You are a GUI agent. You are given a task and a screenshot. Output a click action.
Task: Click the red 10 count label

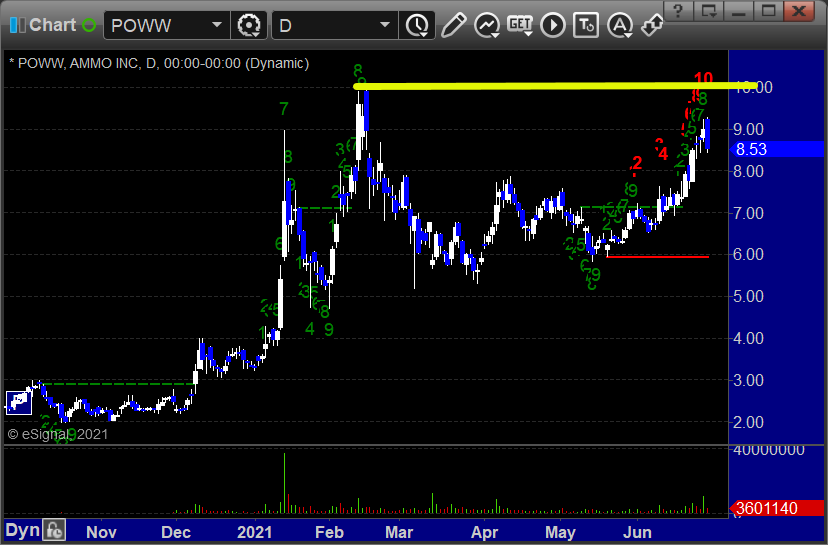click(703, 79)
